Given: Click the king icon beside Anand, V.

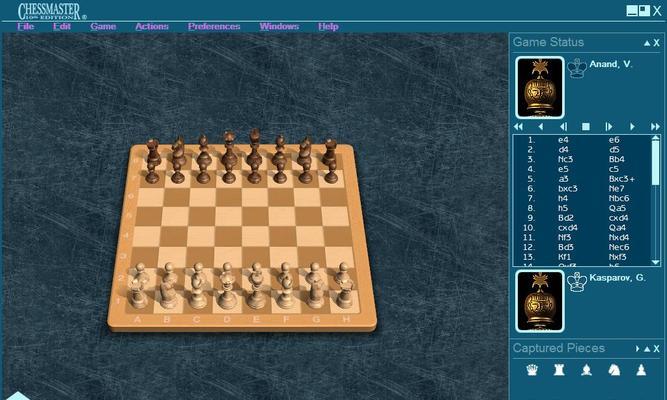Looking at the screenshot, I should [x=577, y=68].
